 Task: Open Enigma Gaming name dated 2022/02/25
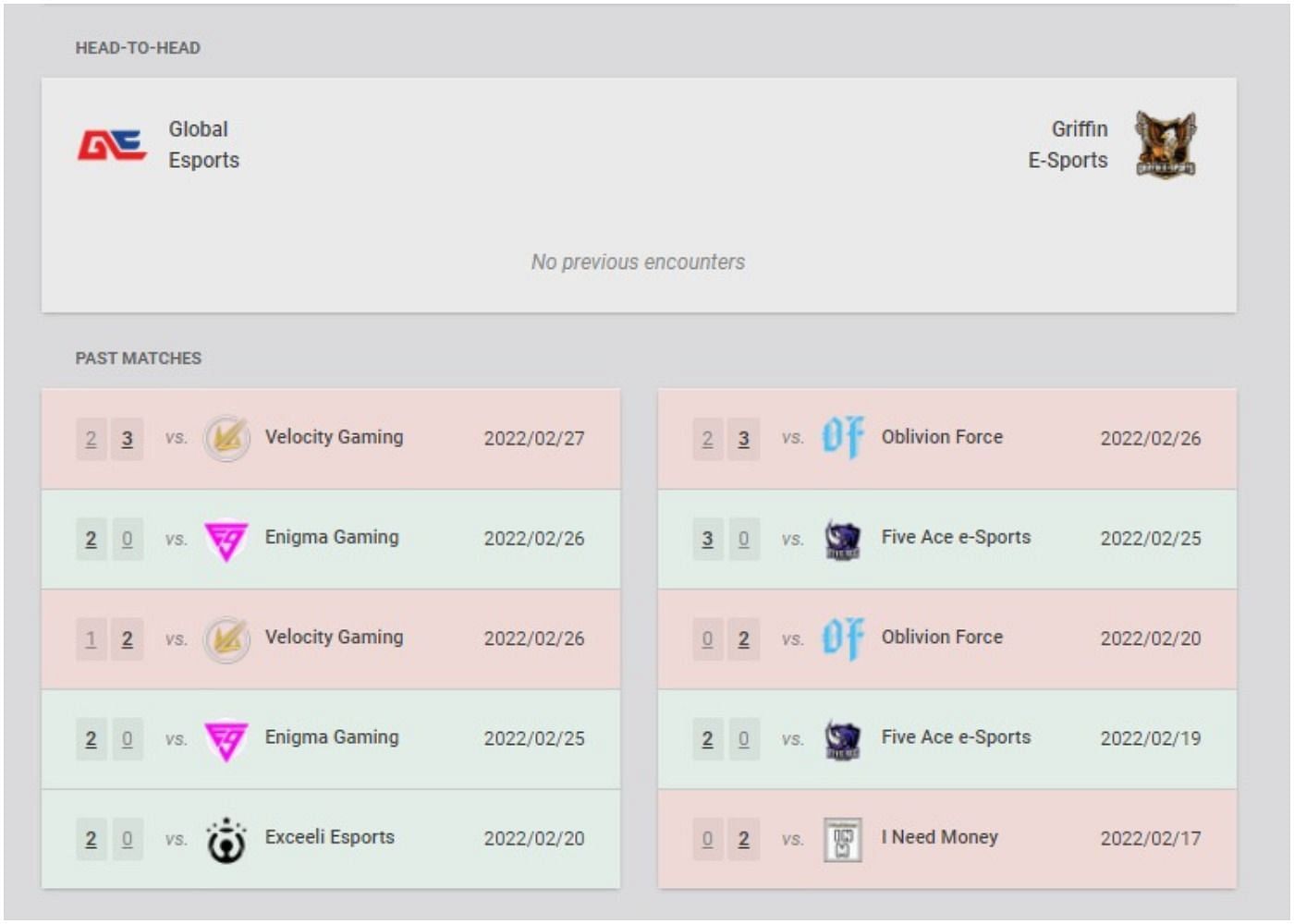pos(332,736)
